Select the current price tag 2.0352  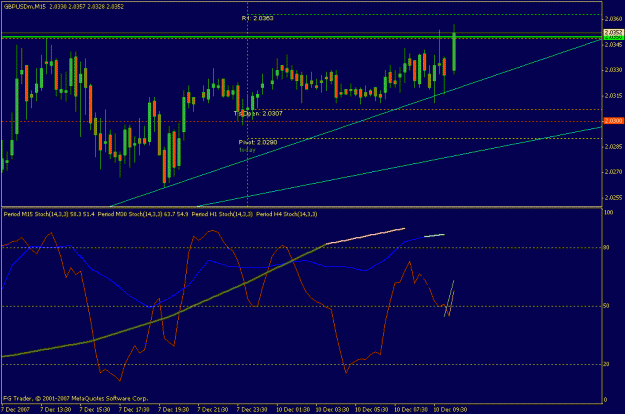pyautogui.click(x=613, y=32)
